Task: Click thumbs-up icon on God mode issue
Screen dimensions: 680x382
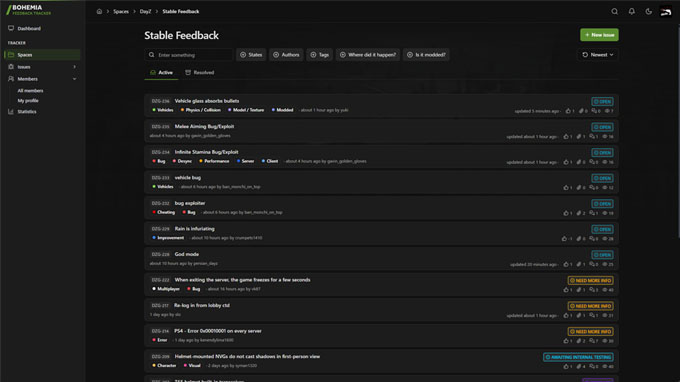Action: (566, 264)
